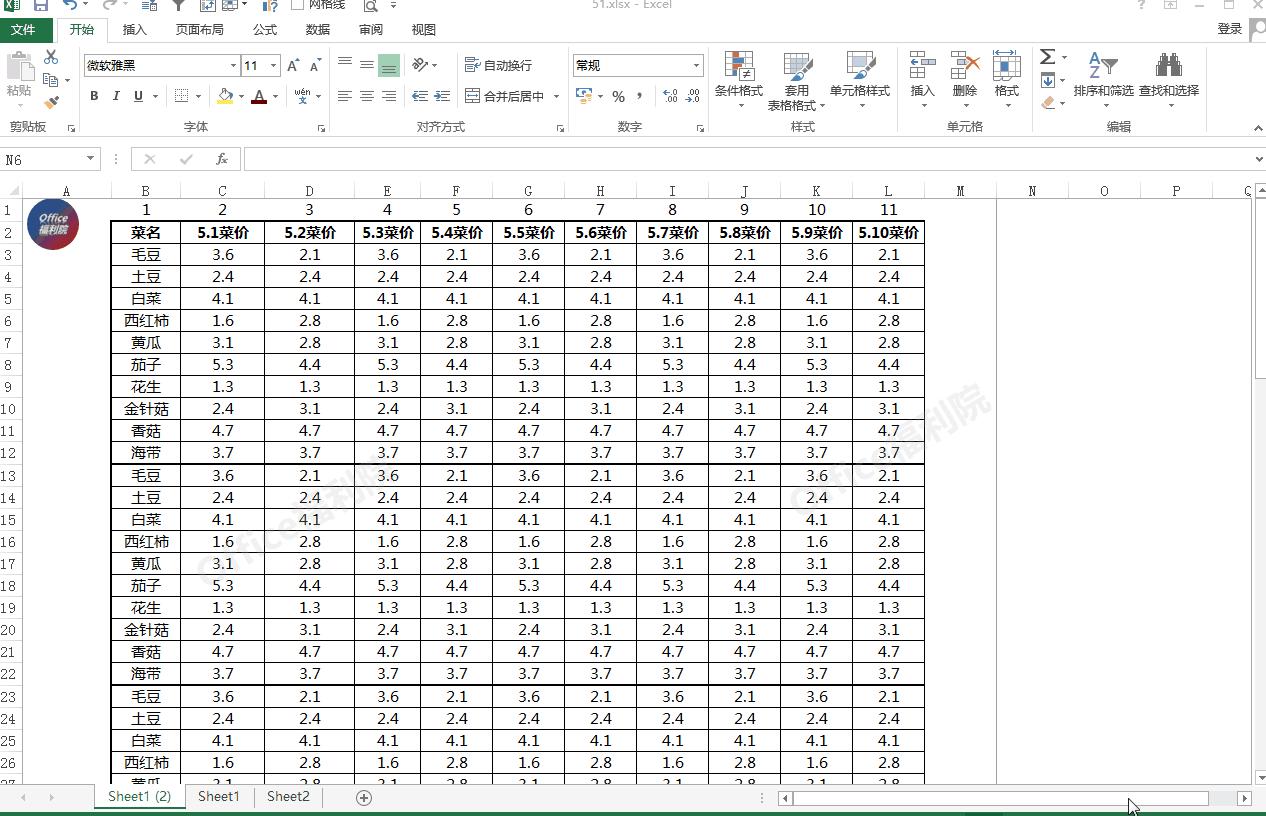Click the Format Painter brush icon

51,102
